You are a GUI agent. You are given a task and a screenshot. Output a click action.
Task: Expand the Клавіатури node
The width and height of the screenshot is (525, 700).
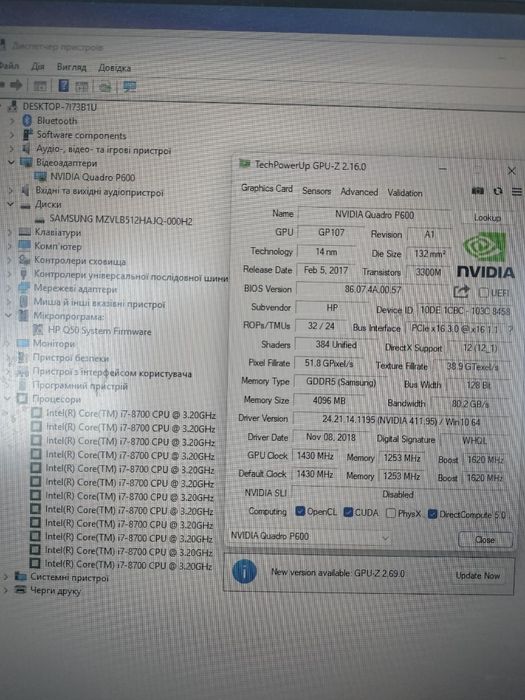(10, 232)
